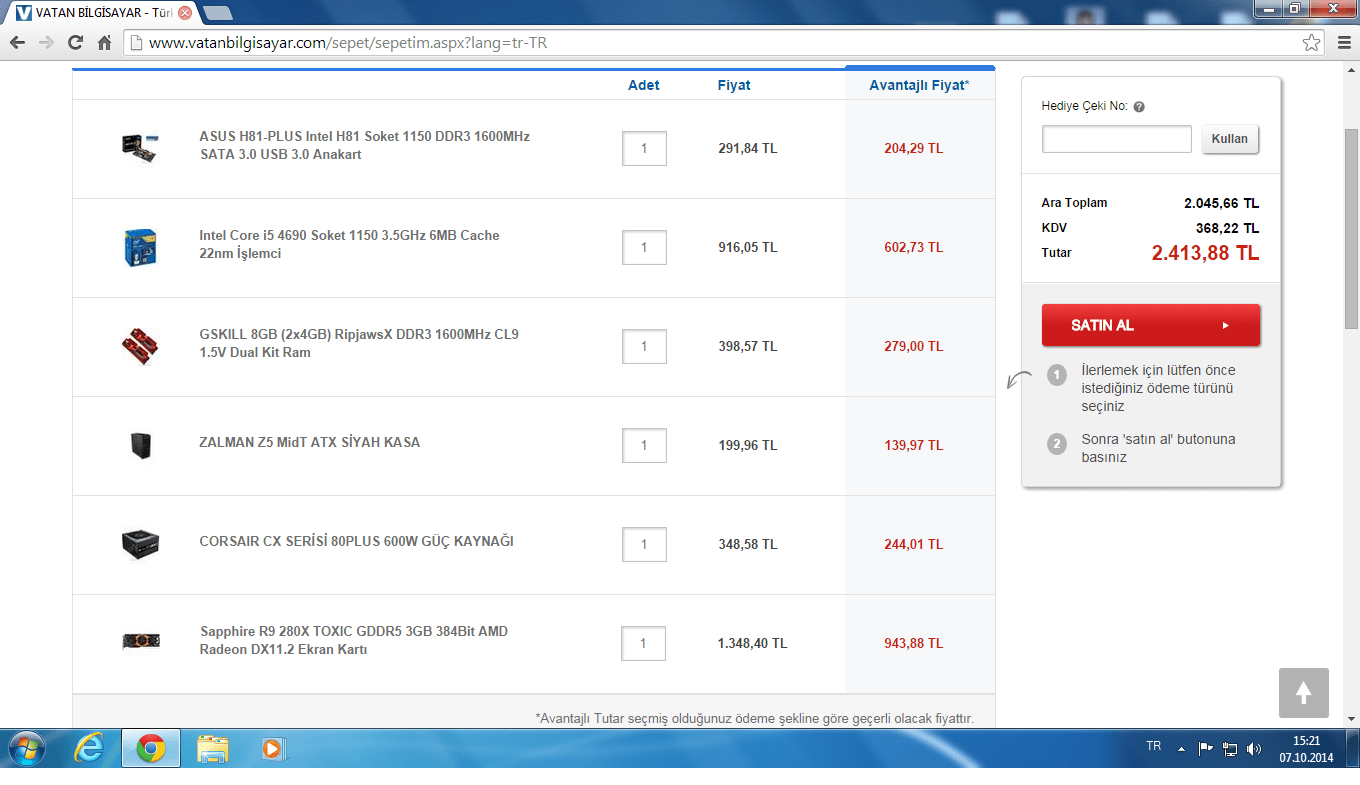Viewport: 1360px width, 785px height.
Task: Open the GSKILL 8GB RipjawsX product link
Action: point(359,344)
